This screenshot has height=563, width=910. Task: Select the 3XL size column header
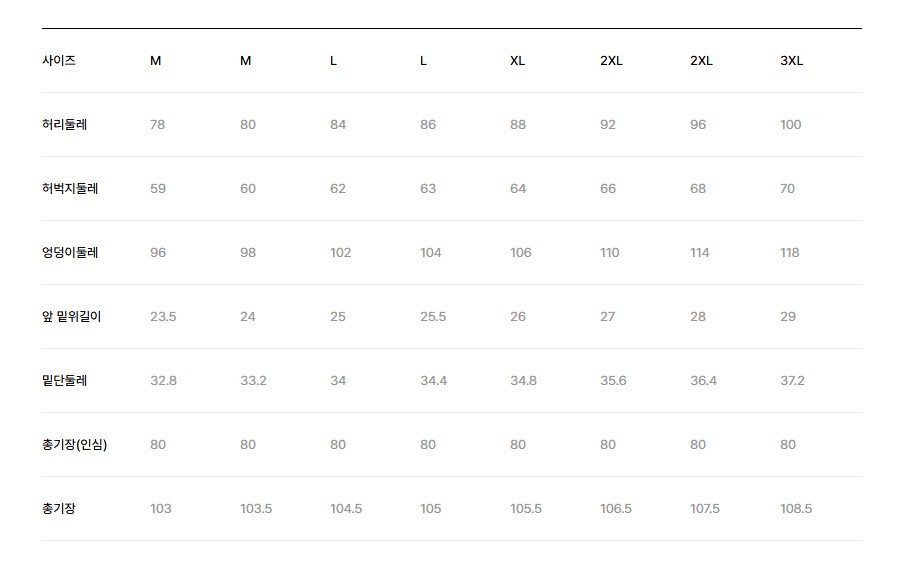point(791,61)
